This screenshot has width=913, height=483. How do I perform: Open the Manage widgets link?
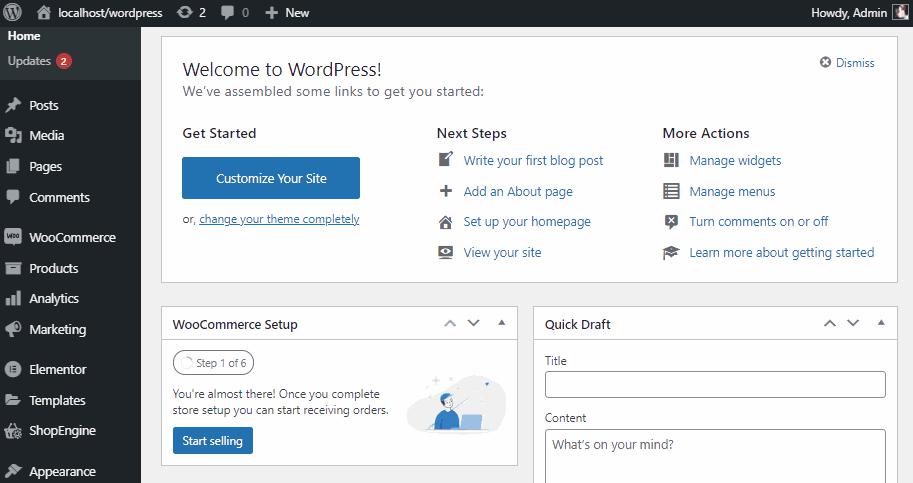pos(735,161)
